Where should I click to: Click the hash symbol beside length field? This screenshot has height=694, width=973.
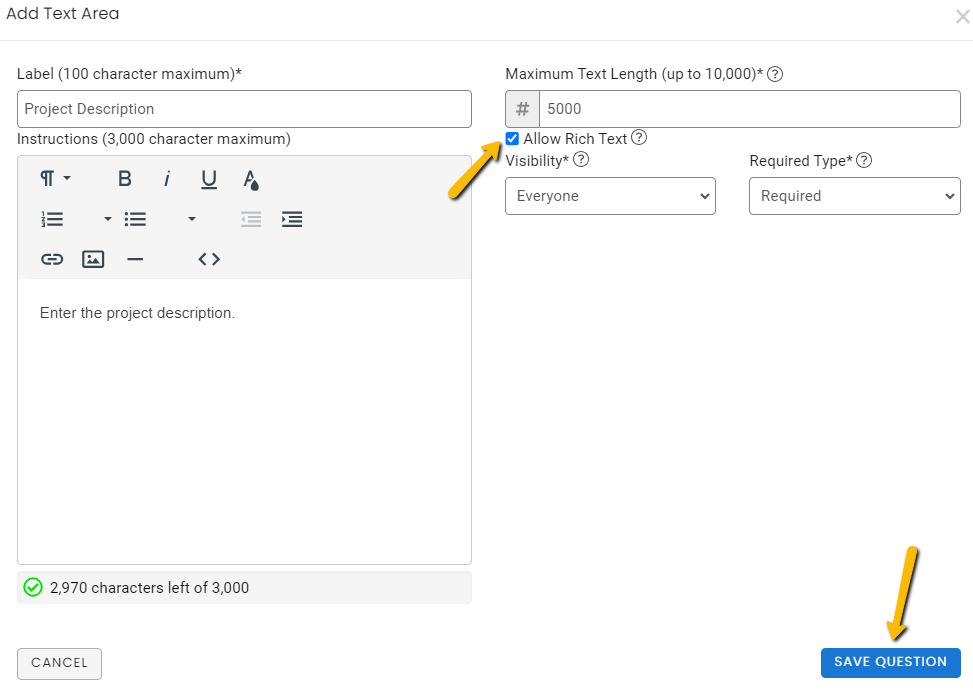click(522, 109)
